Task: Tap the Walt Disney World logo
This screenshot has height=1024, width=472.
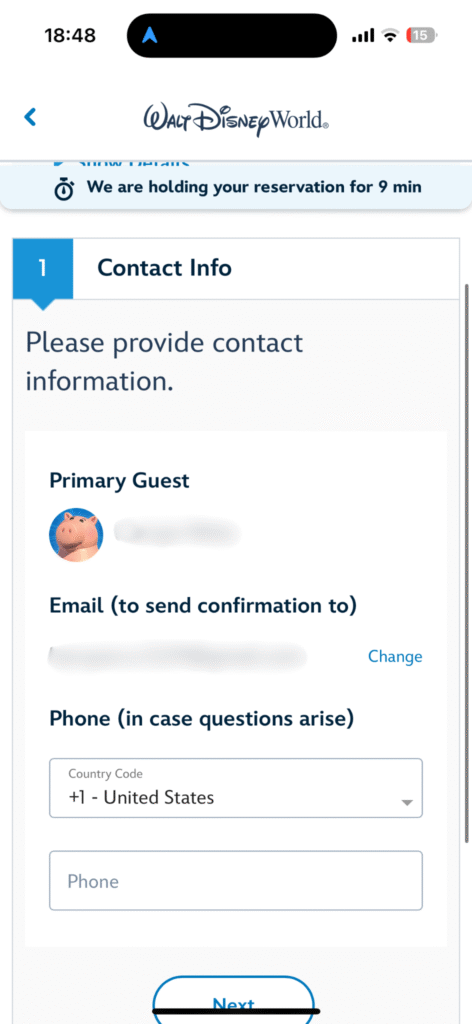Action: (236, 118)
